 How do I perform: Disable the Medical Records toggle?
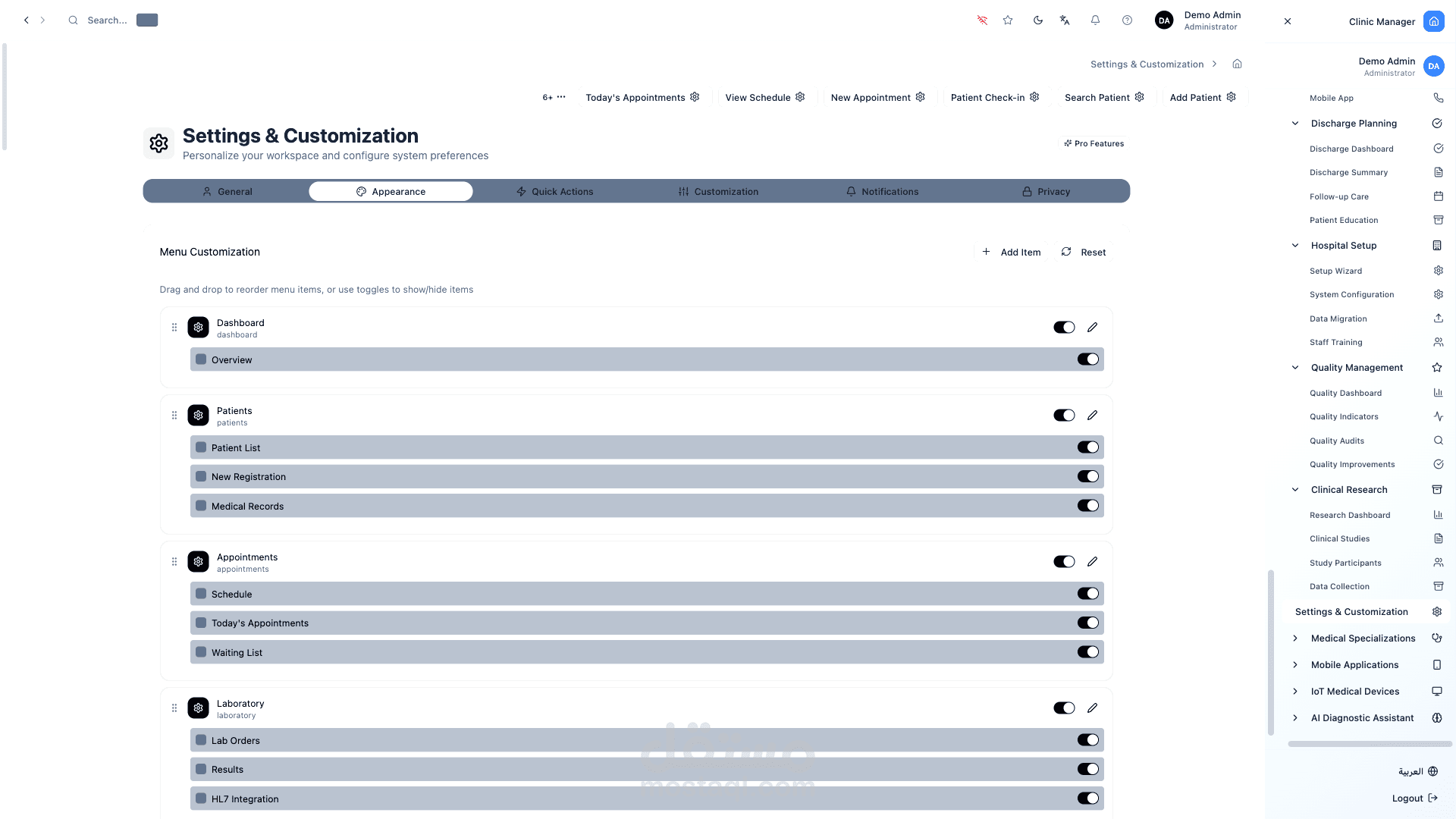tap(1087, 506)
